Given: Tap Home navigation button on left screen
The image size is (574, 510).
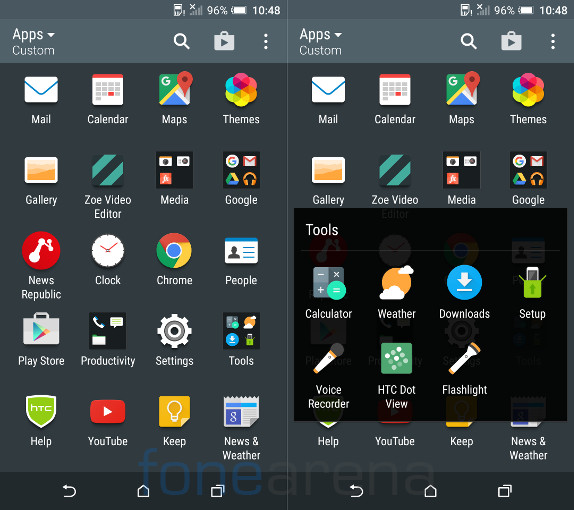Looking at the screenshot, I should click(x=143, y=491).
